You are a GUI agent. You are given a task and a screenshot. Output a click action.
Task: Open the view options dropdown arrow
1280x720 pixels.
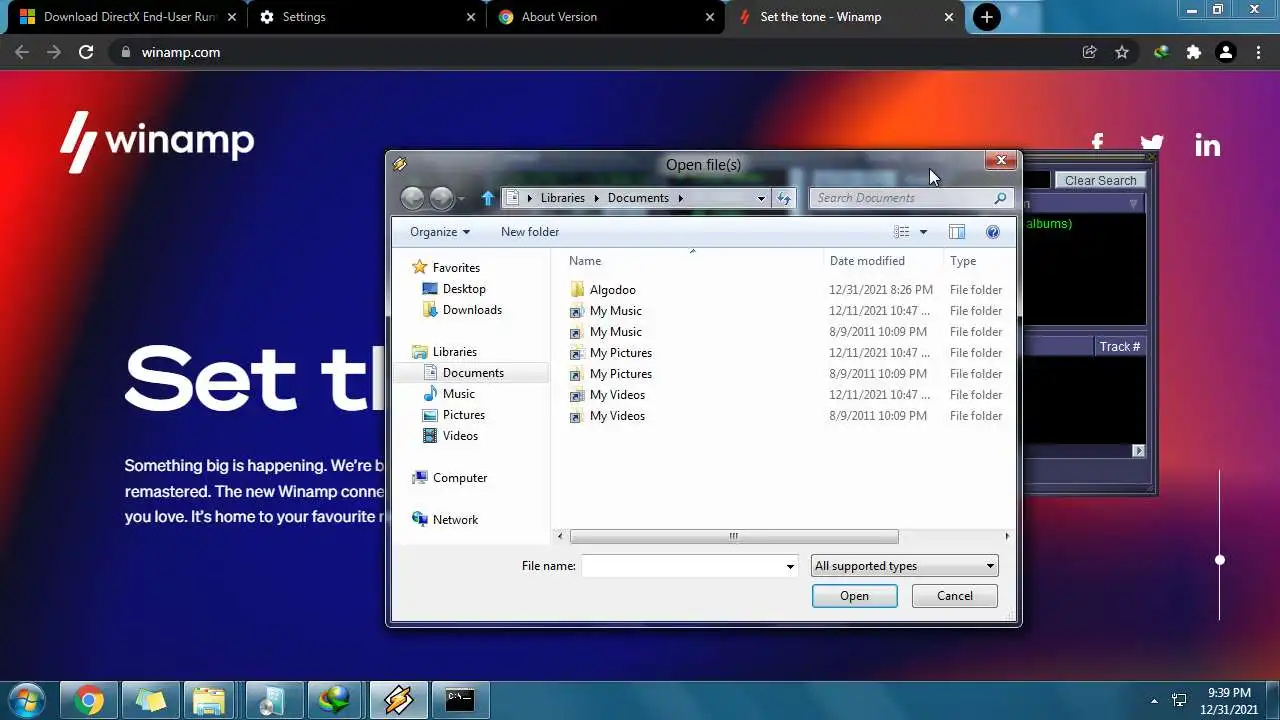click(x=923, y=232)
